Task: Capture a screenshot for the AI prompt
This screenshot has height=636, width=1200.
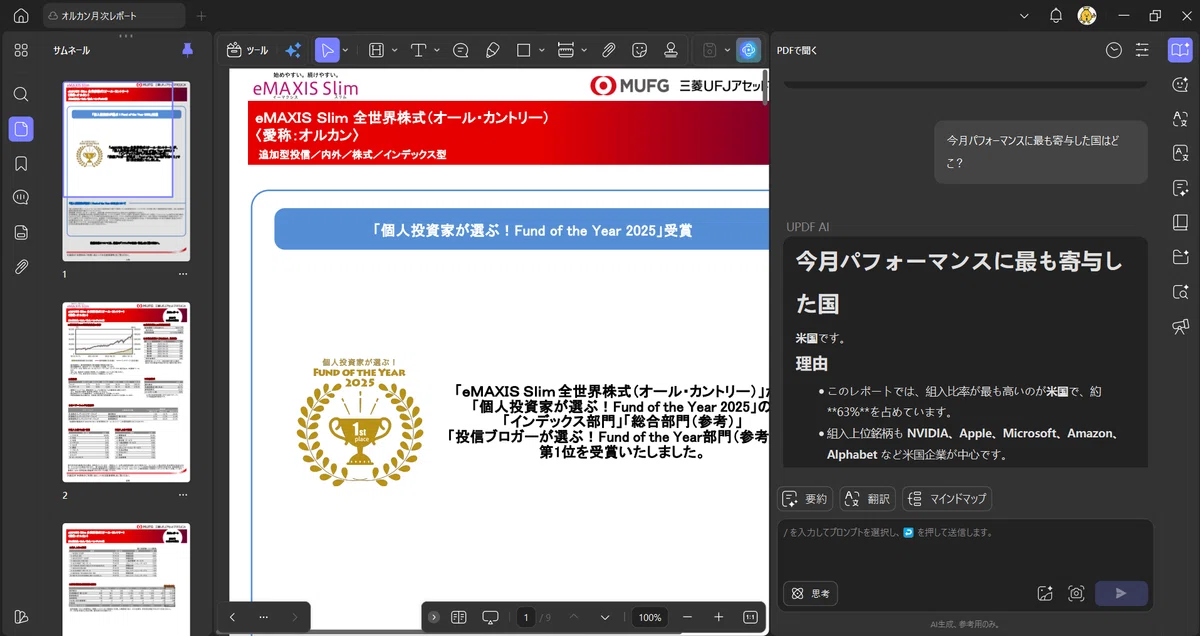Action: 1076,593
